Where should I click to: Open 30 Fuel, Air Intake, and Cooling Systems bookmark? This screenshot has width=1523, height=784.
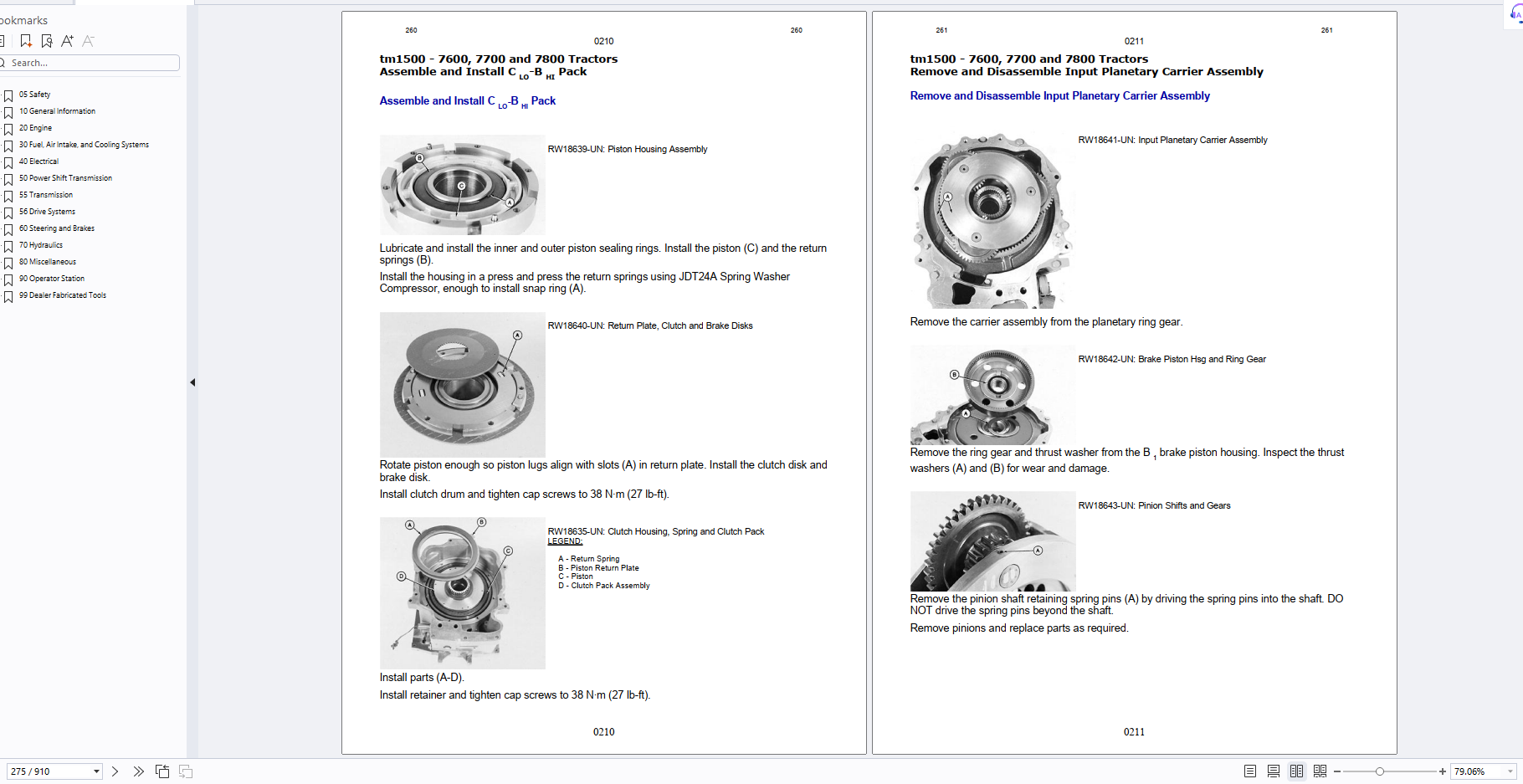pyautogui.click(x=84, y=145)
